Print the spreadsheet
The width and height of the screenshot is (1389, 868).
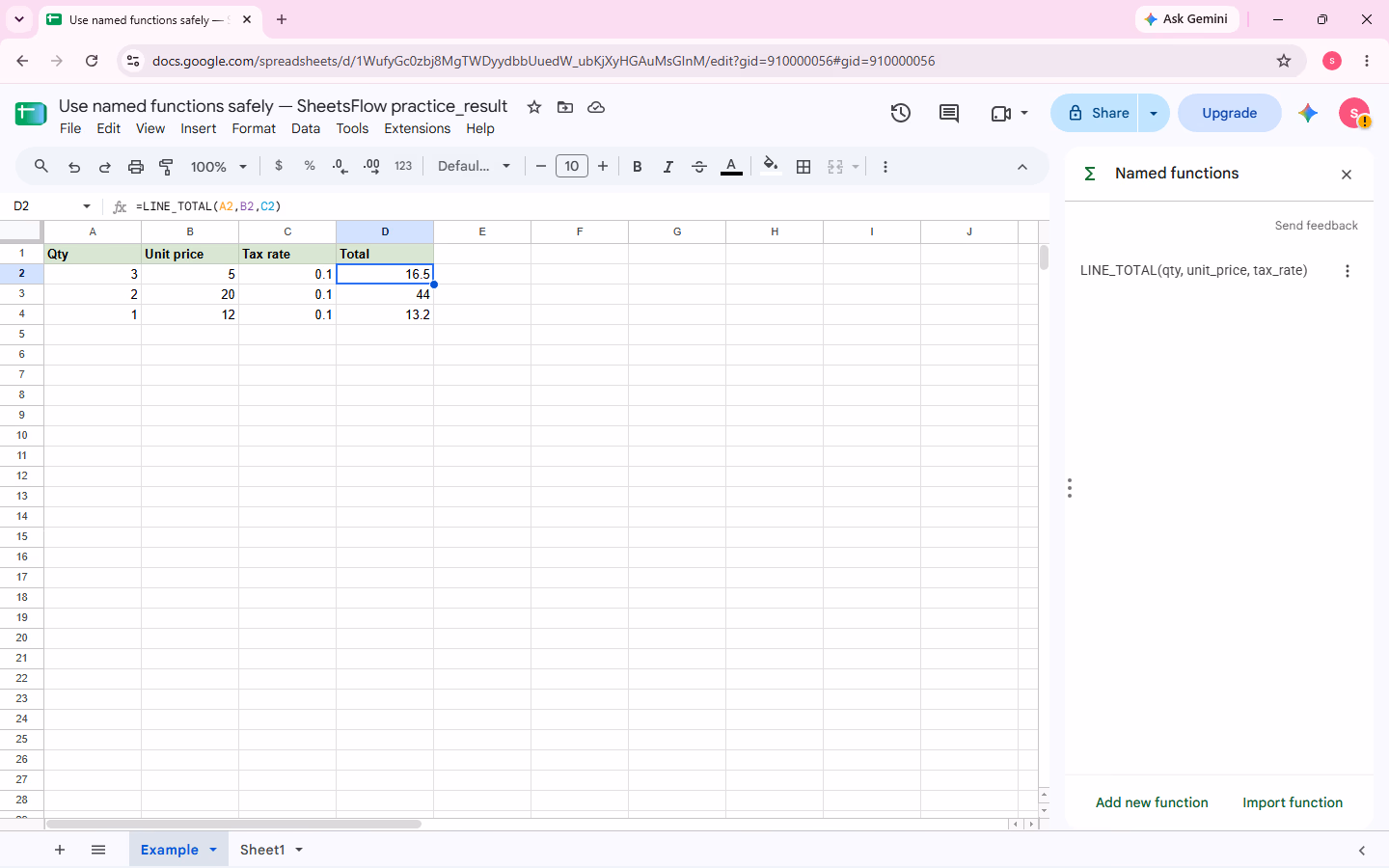coord(135,167)
